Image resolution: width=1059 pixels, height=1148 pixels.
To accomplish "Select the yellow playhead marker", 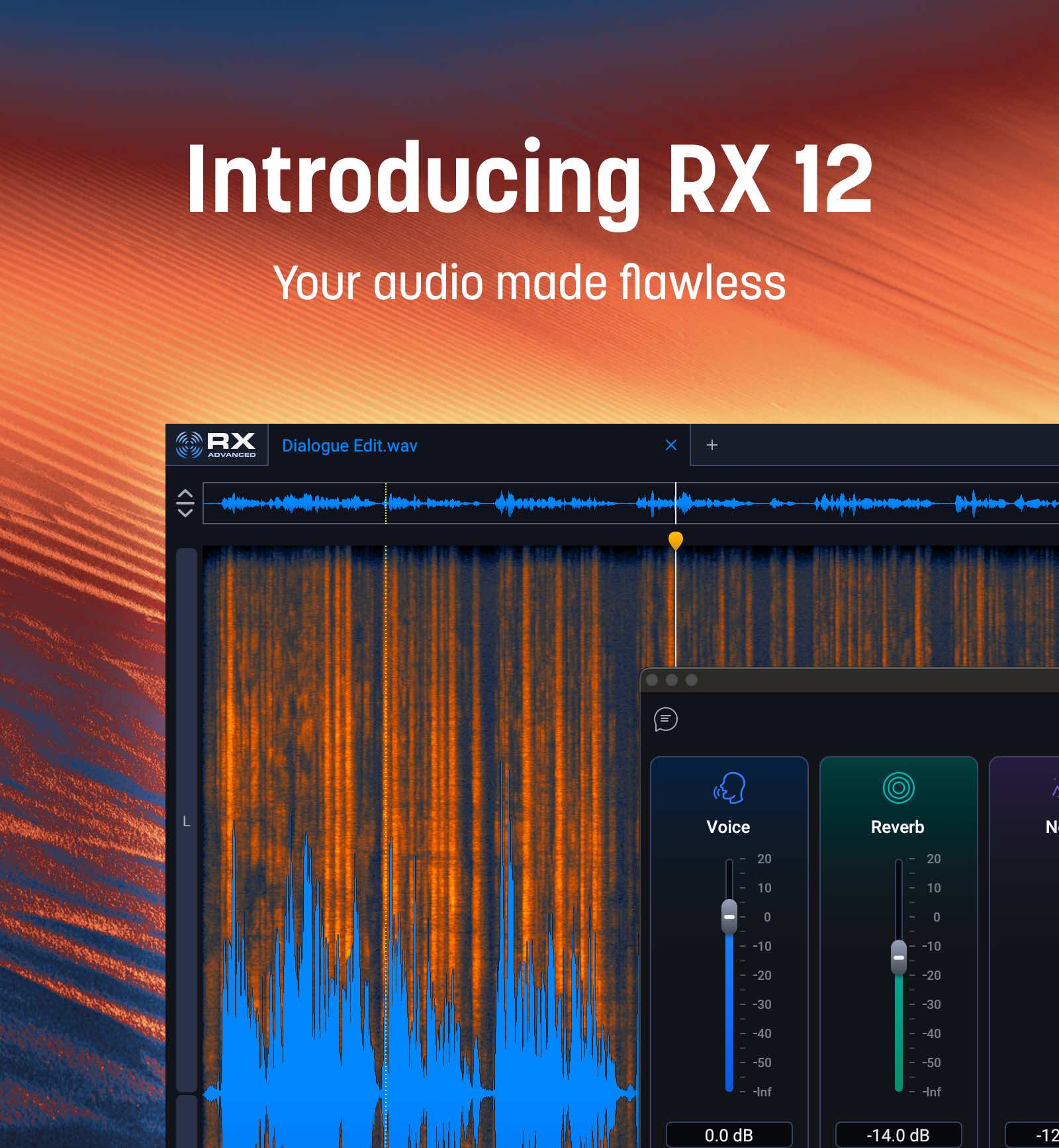I will point(676,541).
